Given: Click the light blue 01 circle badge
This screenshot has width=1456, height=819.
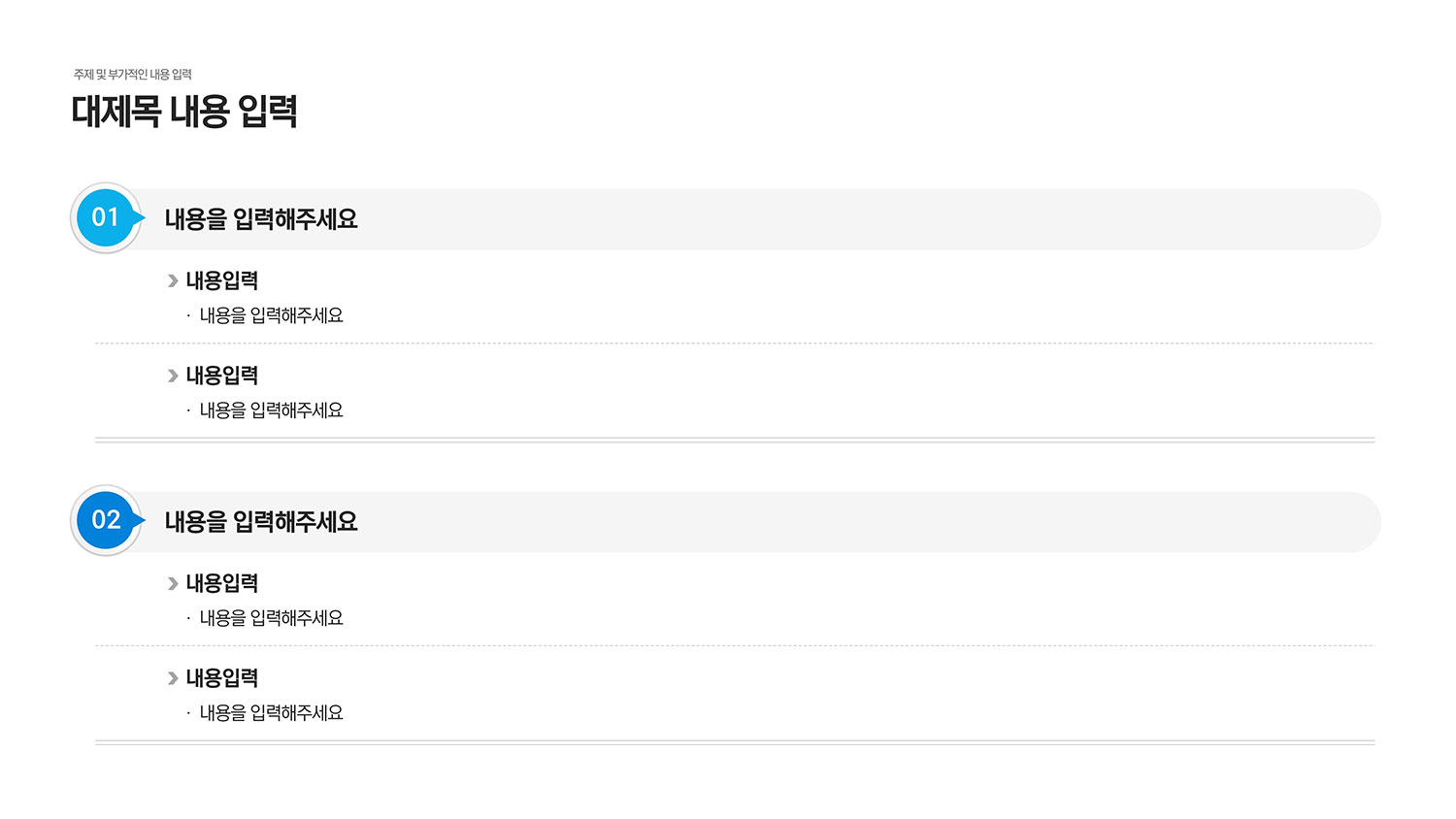Looking at the screenshot, I should point(107,217).
